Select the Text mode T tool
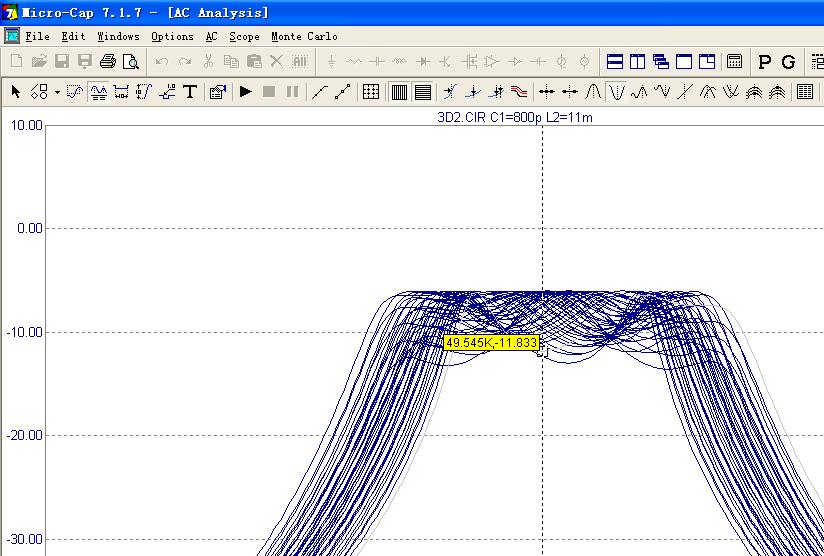The height and width of the screenshot is (556, 824). point(190,92)
